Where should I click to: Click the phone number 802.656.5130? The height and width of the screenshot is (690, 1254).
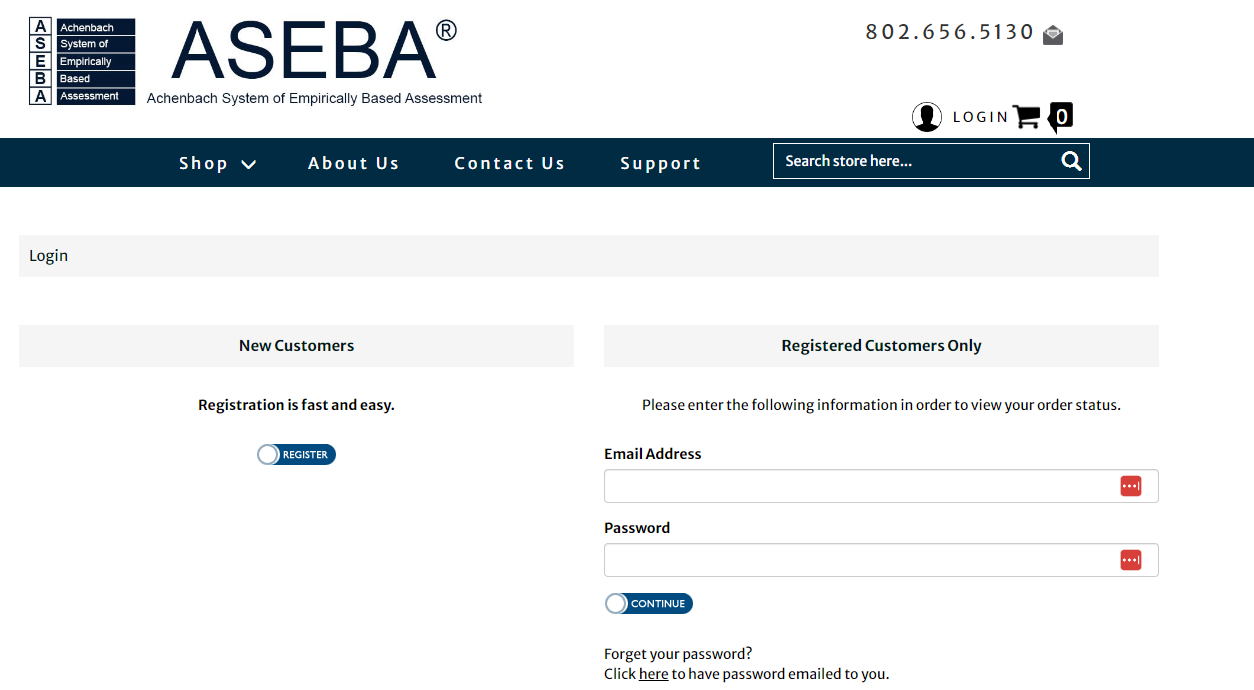coord(948,31)
